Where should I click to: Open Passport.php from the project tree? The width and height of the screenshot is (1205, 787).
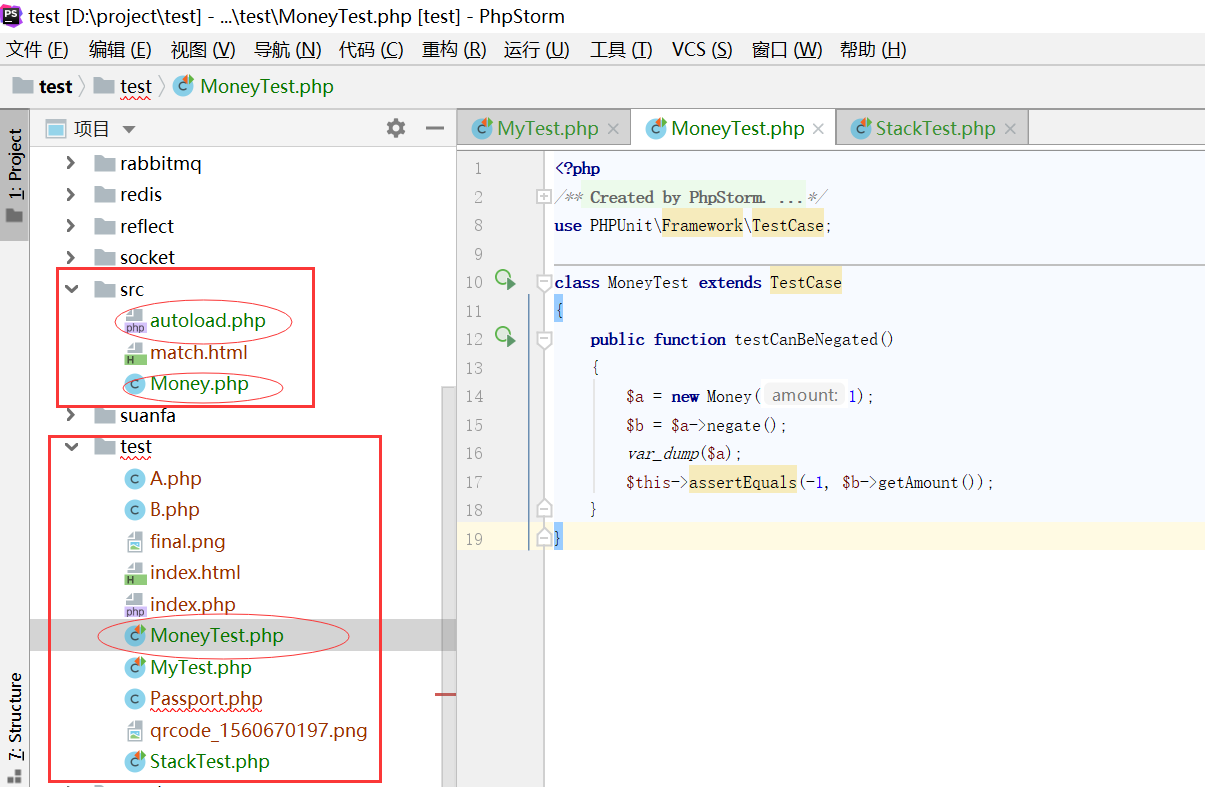pyautogui.click(x=206, y=698)
